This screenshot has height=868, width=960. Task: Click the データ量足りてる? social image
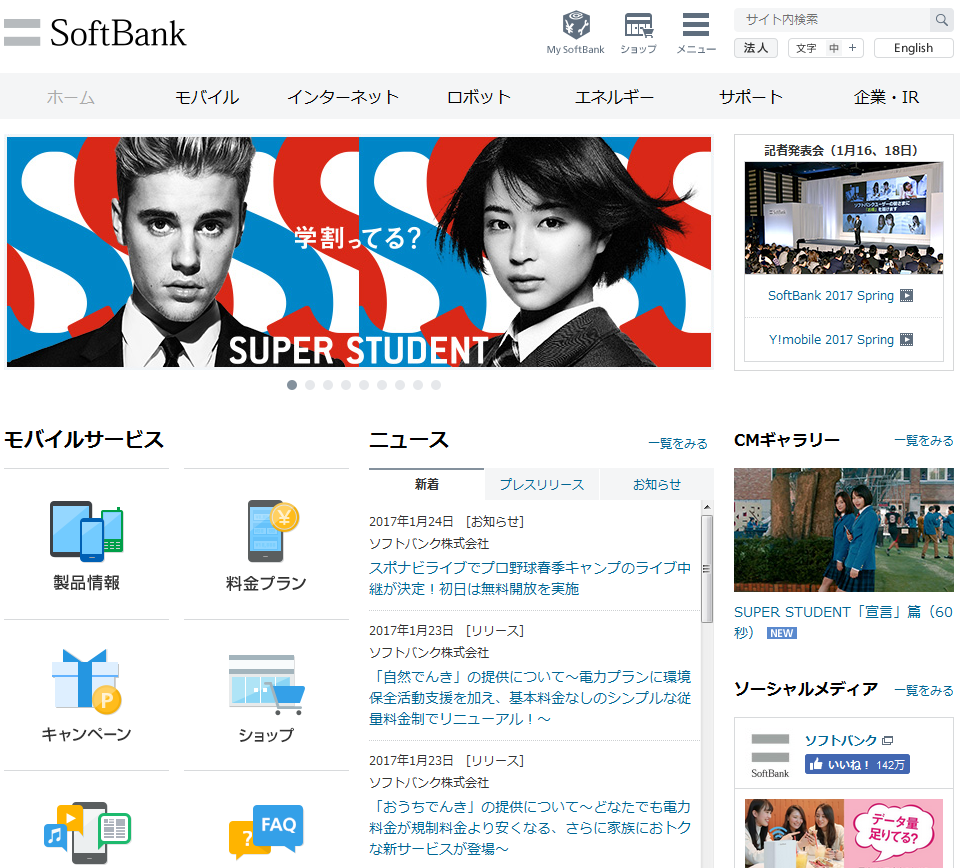844,833
